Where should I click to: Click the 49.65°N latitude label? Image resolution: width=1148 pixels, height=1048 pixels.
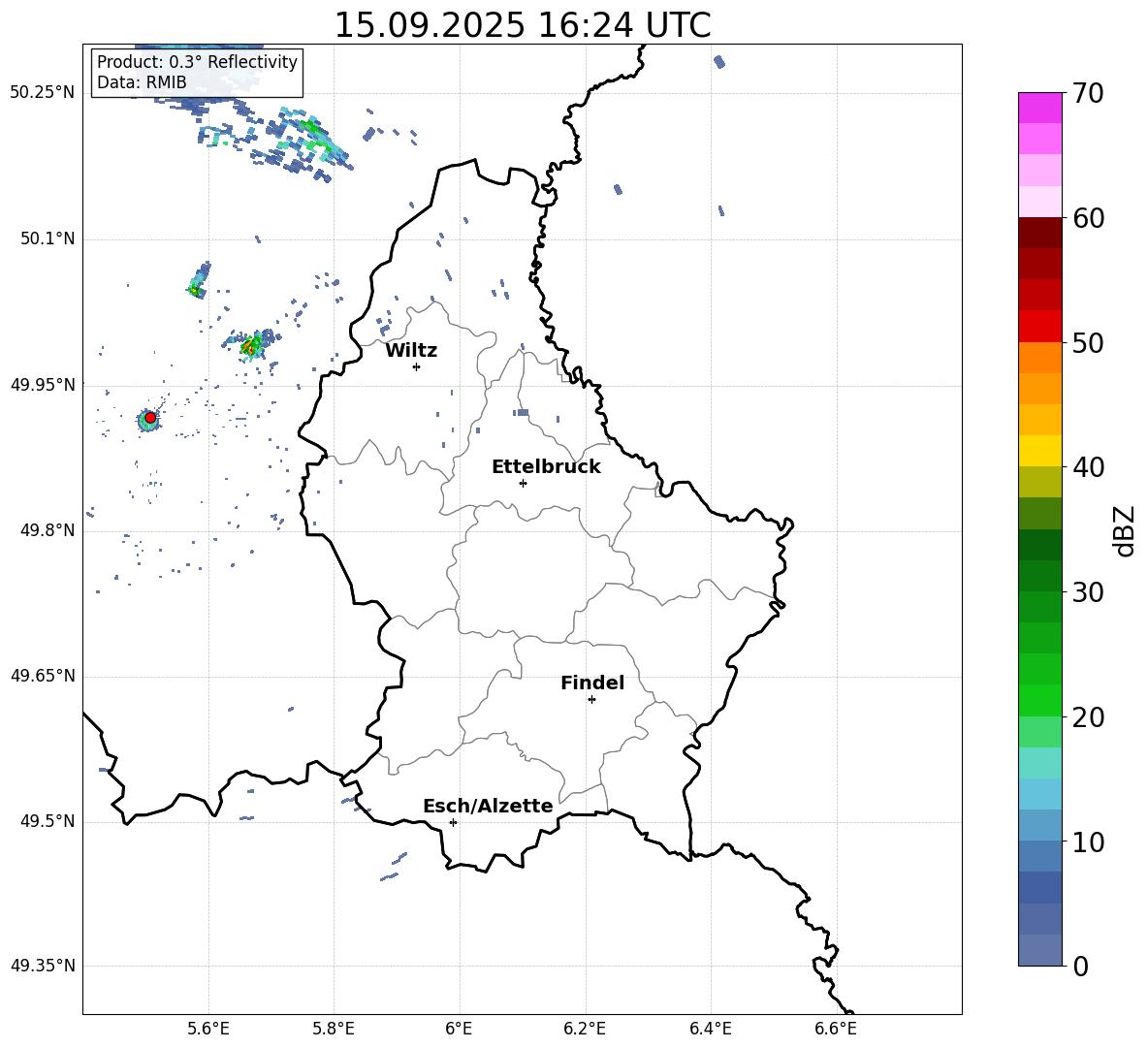pos(43,676)
